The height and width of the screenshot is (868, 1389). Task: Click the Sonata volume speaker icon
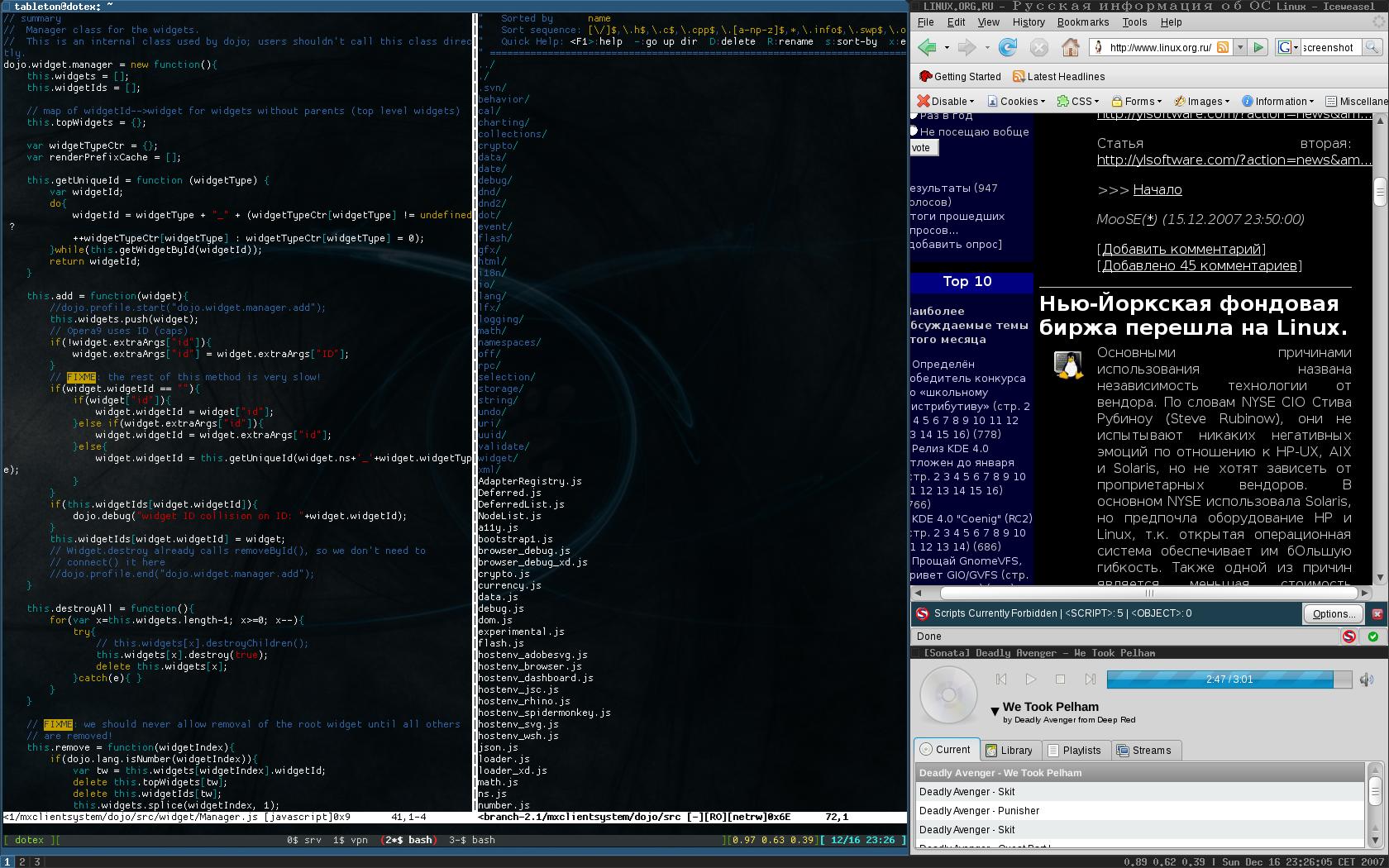pos(1366,680)
